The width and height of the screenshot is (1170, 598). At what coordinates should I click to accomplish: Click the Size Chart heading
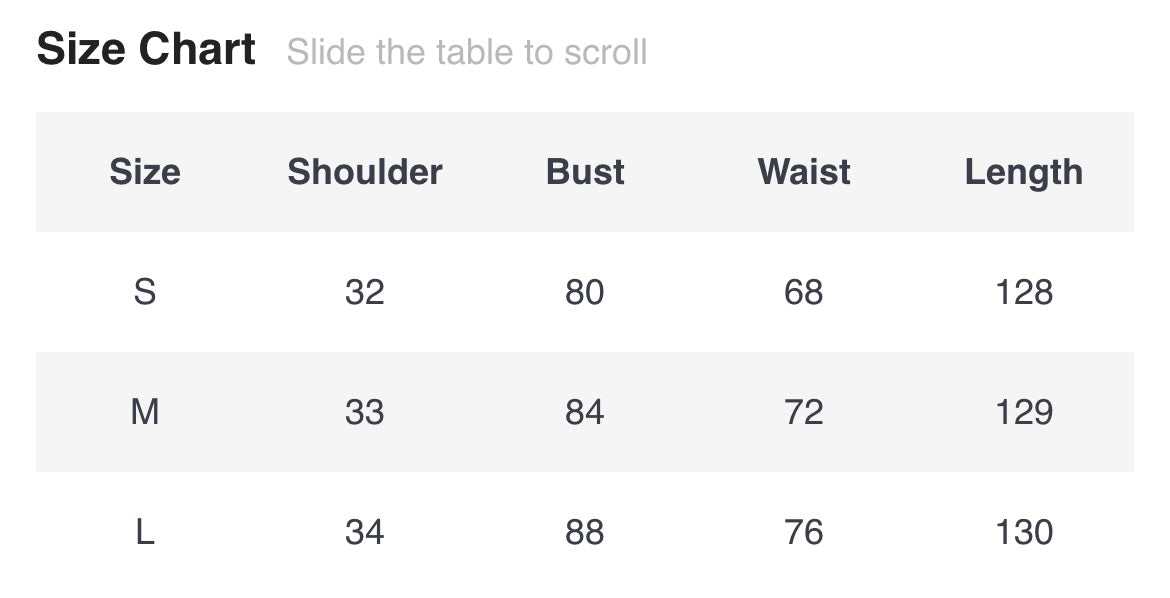(146, 50)
